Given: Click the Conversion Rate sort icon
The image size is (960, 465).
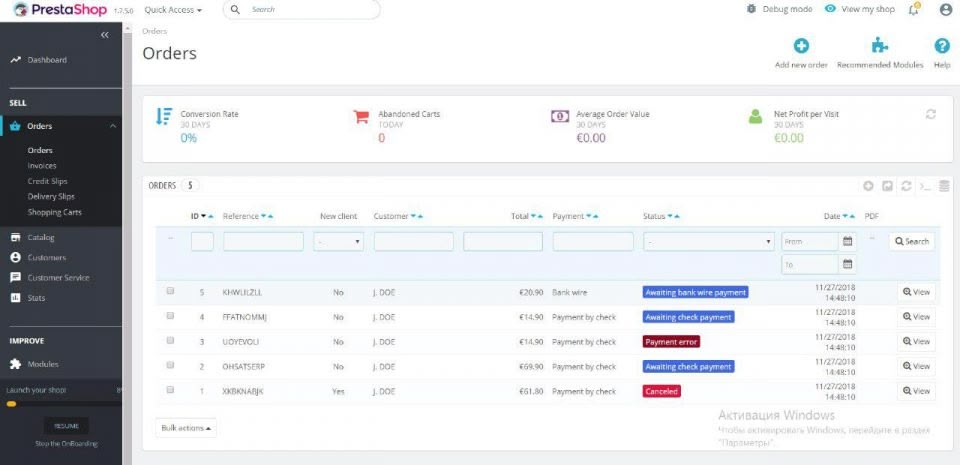Looking at the screenshot, I should [163, 116].
